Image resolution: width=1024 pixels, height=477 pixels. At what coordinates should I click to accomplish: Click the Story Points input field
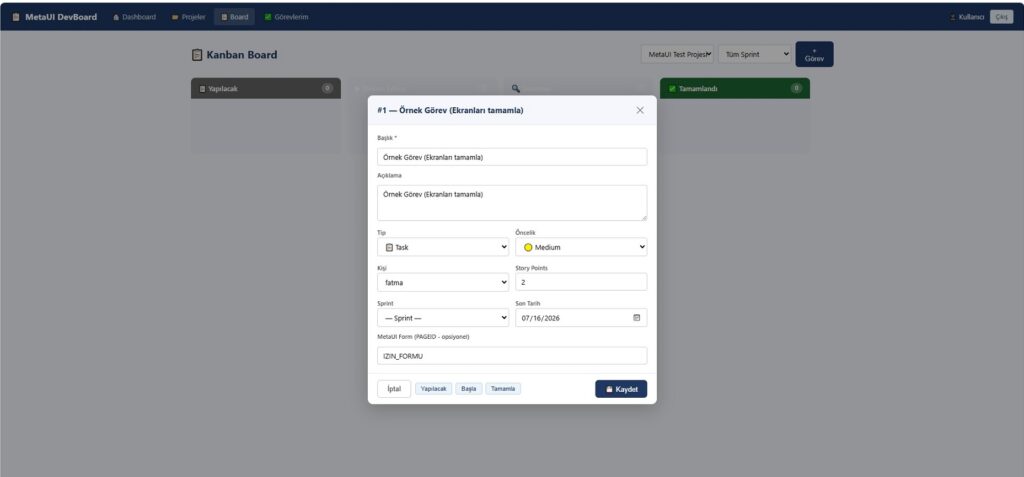(x=581, y=282)
